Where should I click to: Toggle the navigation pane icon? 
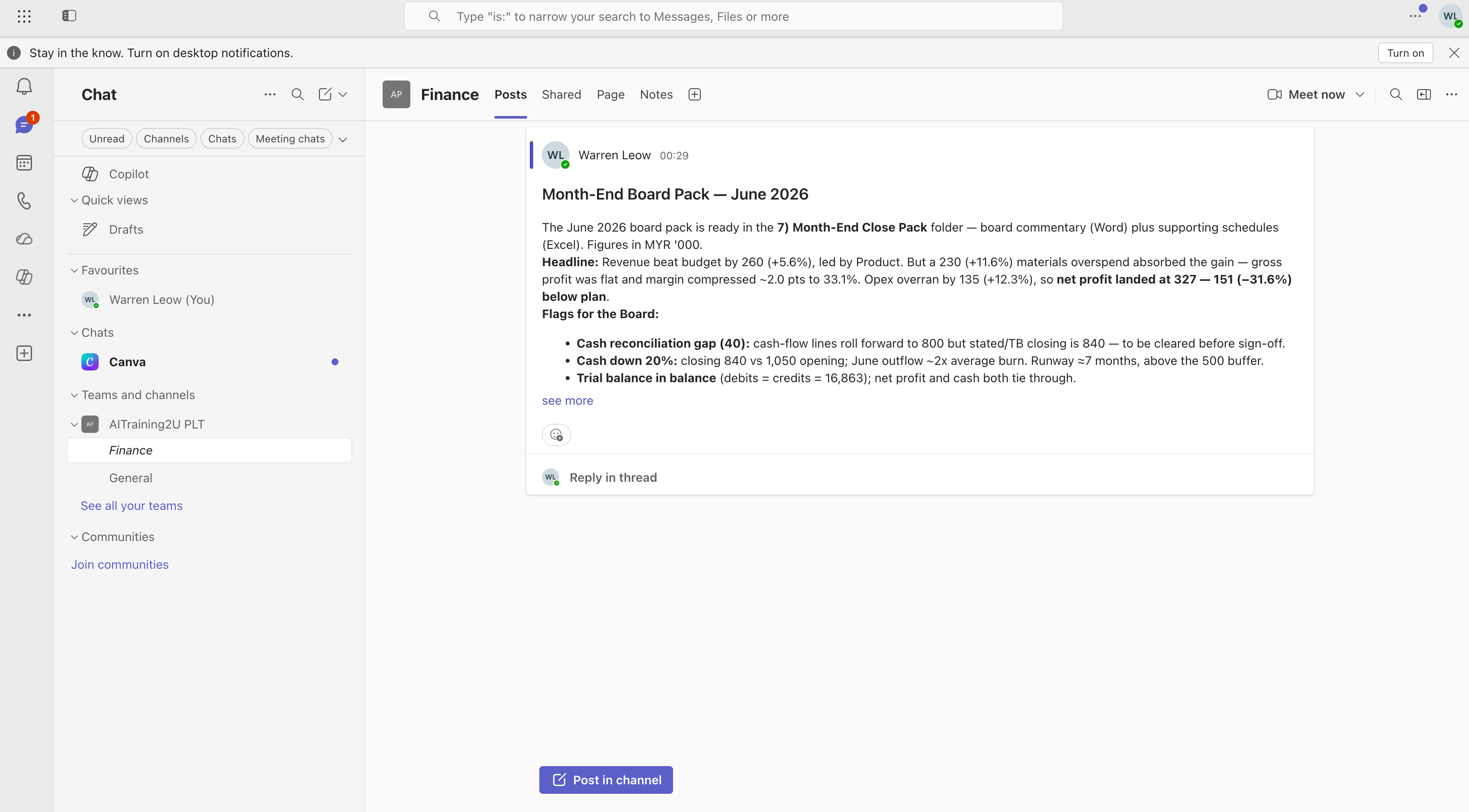coord(69,16)
